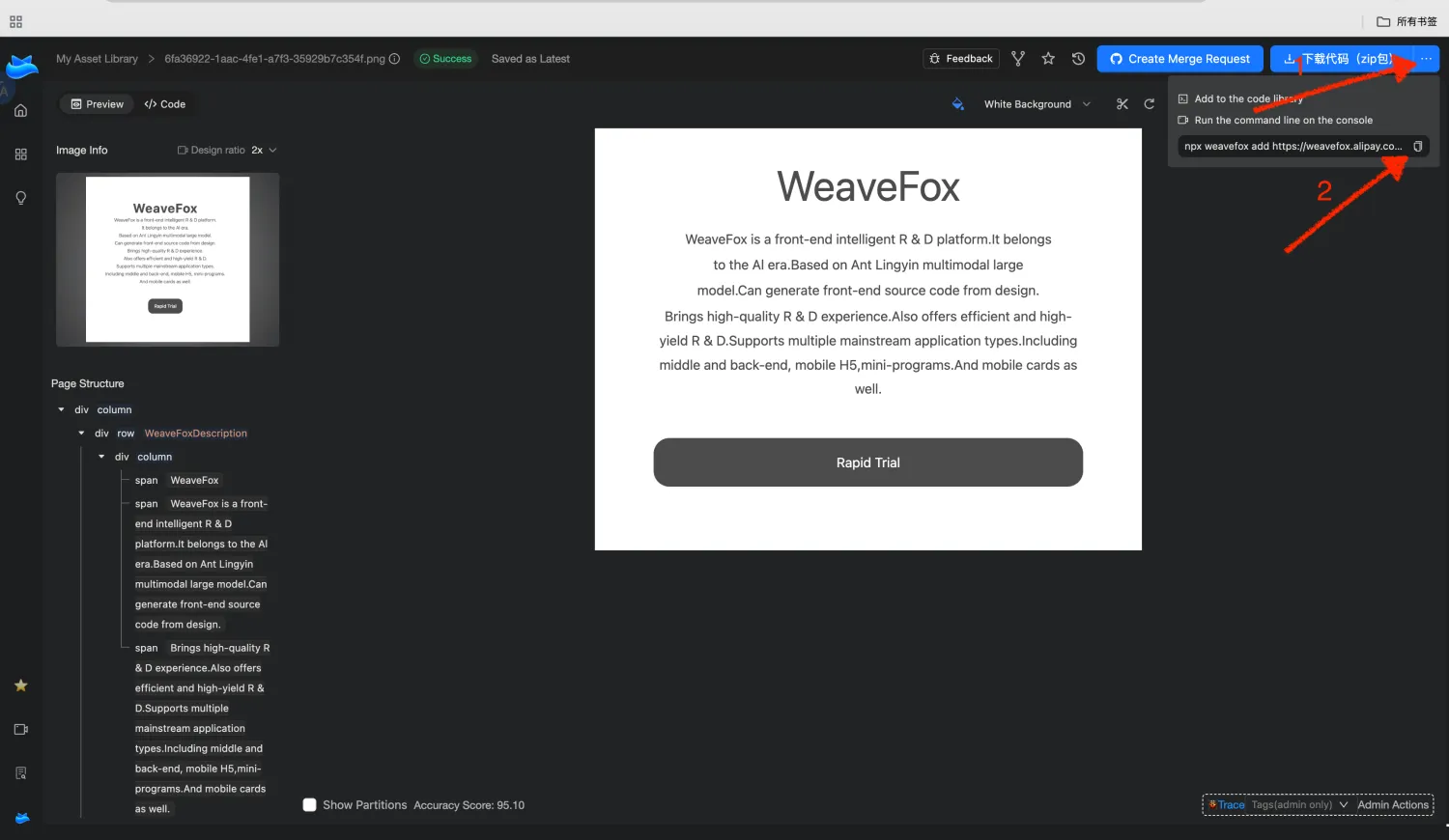Click the browser apps grid icon at top left
1449x840 pixels.
pyautogui.click(x=15, y=21)
